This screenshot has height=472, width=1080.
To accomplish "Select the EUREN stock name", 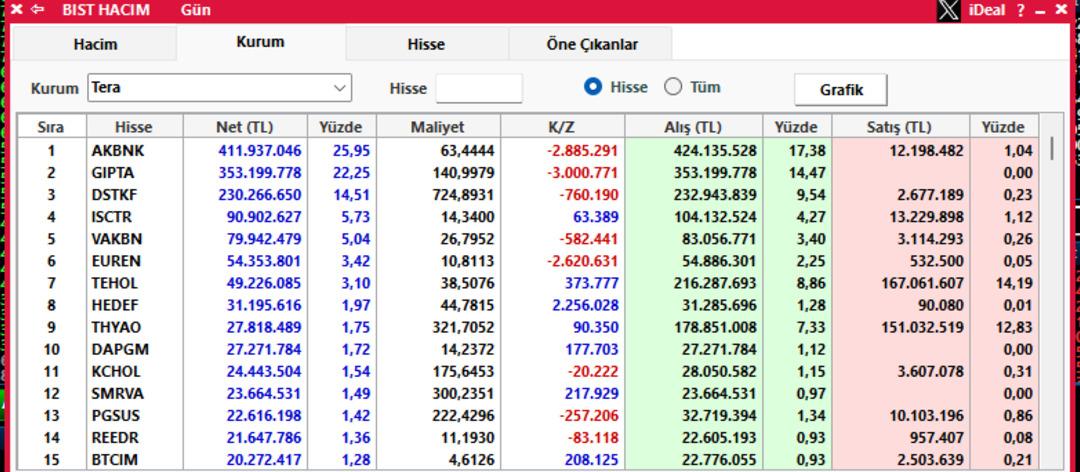I will tap(116, 261).
